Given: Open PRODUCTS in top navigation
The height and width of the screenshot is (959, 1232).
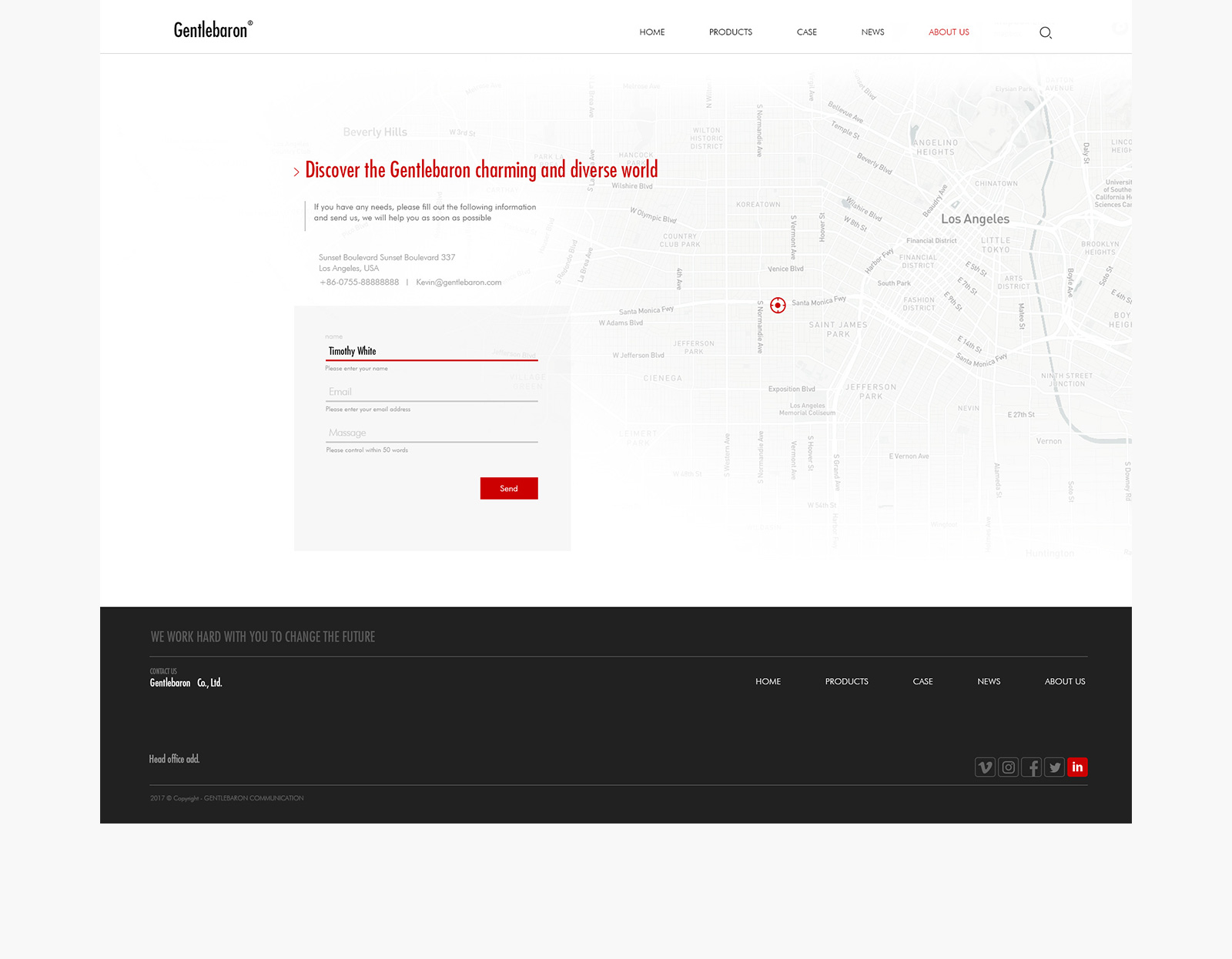Looking at the screenshot, I should coord(730,32).
